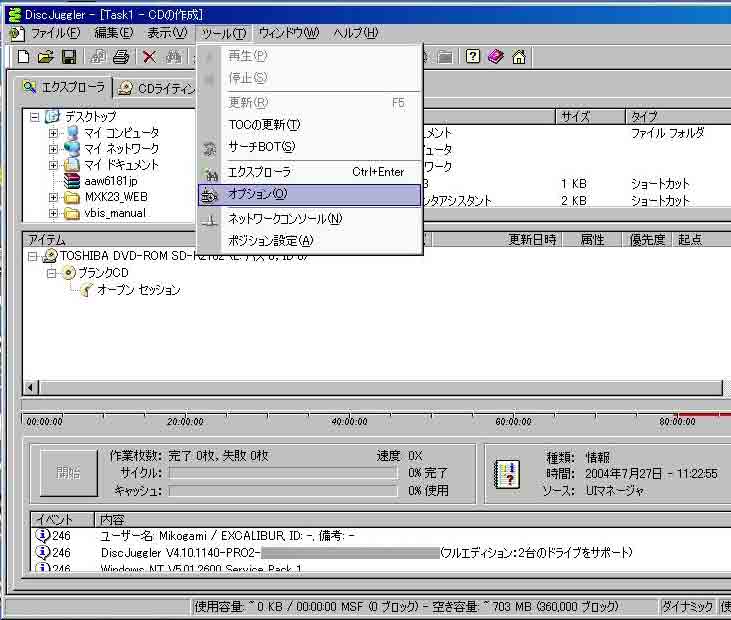Open the 編集(E) menu
Viewport: 731px width, 620px height.
114,33
